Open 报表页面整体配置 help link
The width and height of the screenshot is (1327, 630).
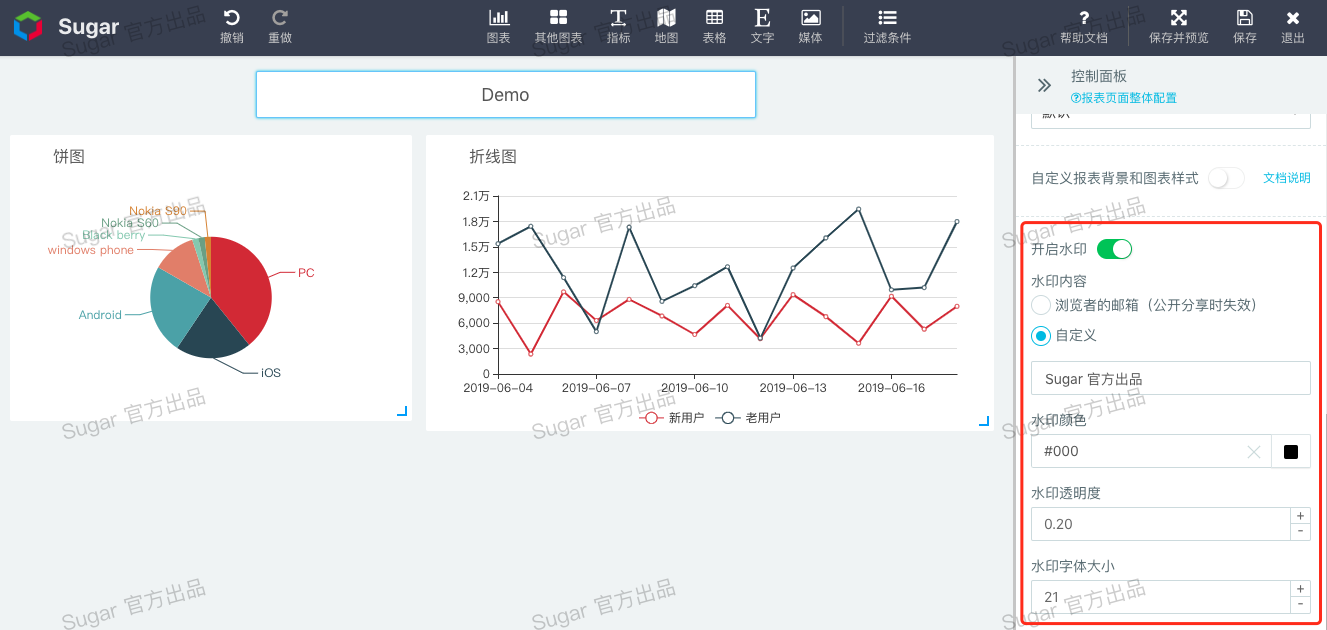(x=1124, y=98)
